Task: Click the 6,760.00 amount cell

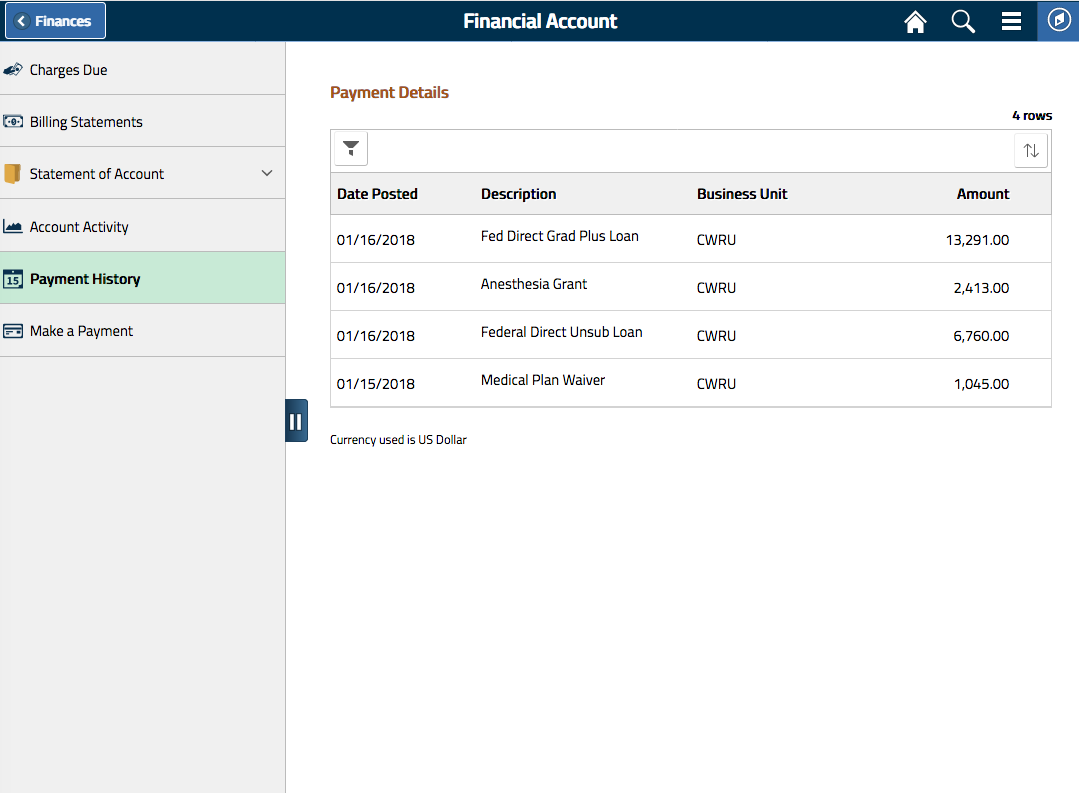Action: (x=981, y=337)
